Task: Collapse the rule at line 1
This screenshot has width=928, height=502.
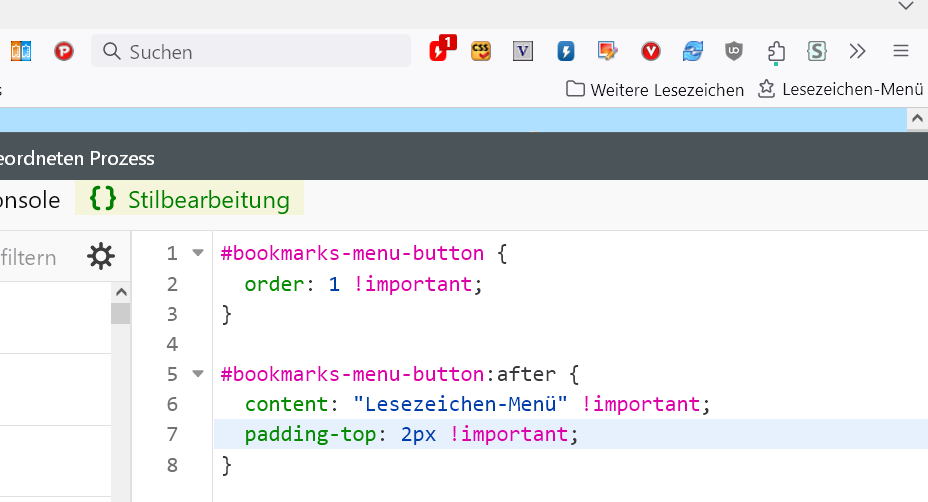Action: tap(198, 253)
